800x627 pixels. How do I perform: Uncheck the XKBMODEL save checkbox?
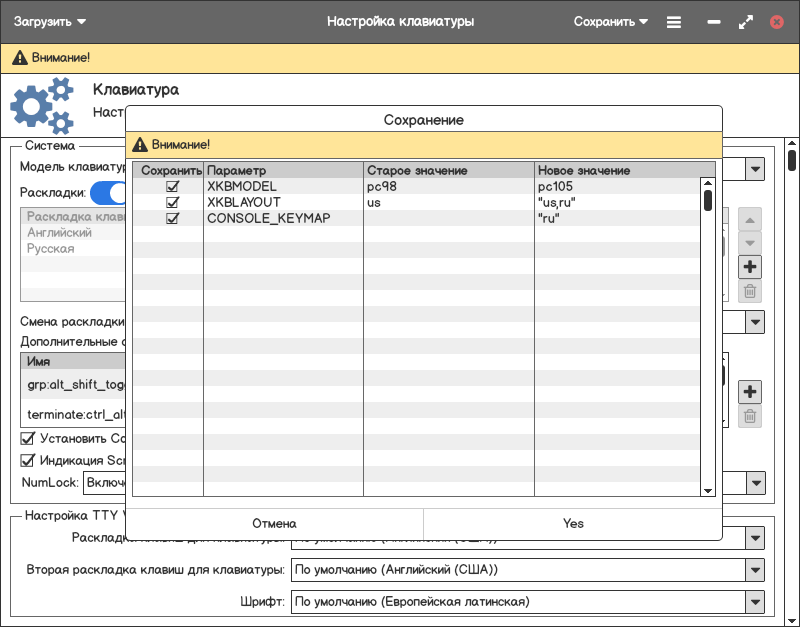[172, 187]
